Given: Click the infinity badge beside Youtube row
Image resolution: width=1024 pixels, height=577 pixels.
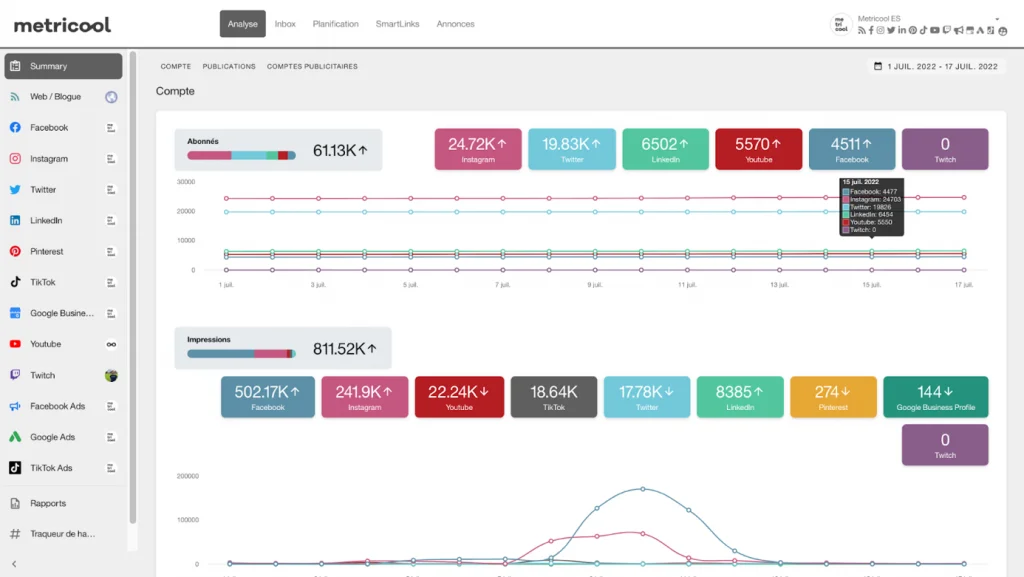Looking at the screenshot, I should click(111, 344).
